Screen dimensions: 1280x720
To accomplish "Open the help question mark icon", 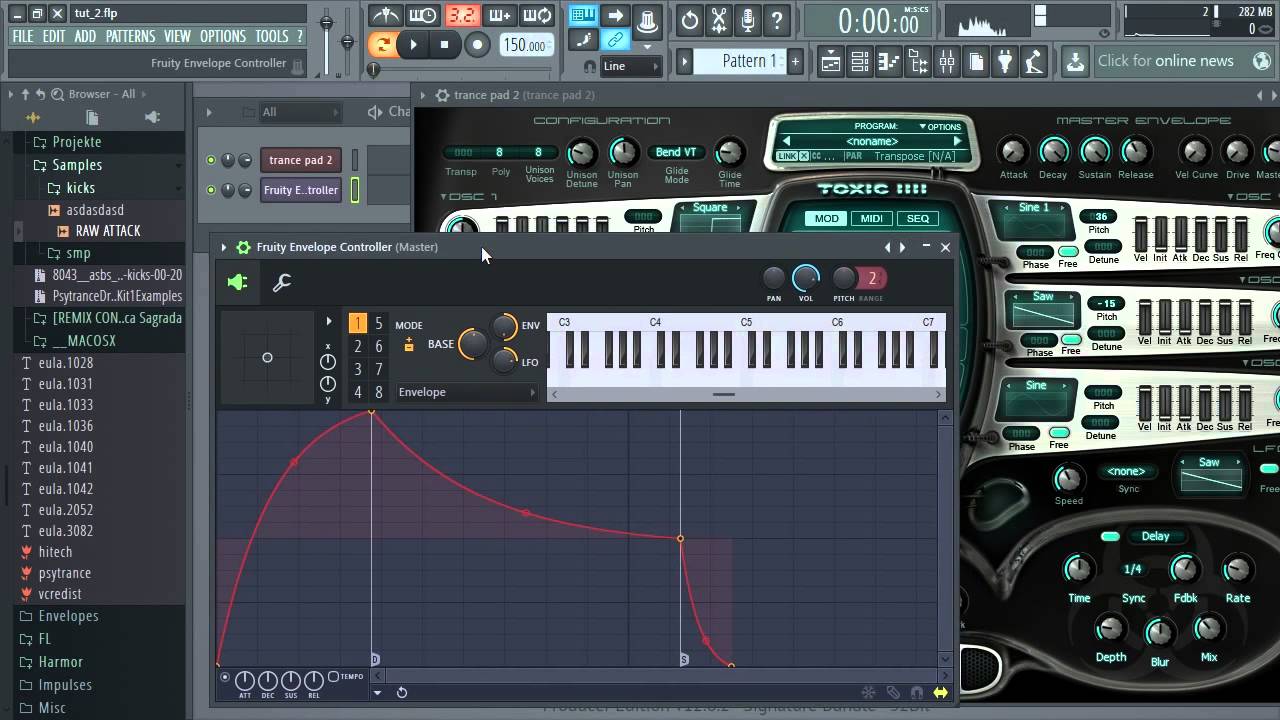I will click(777, 20).
